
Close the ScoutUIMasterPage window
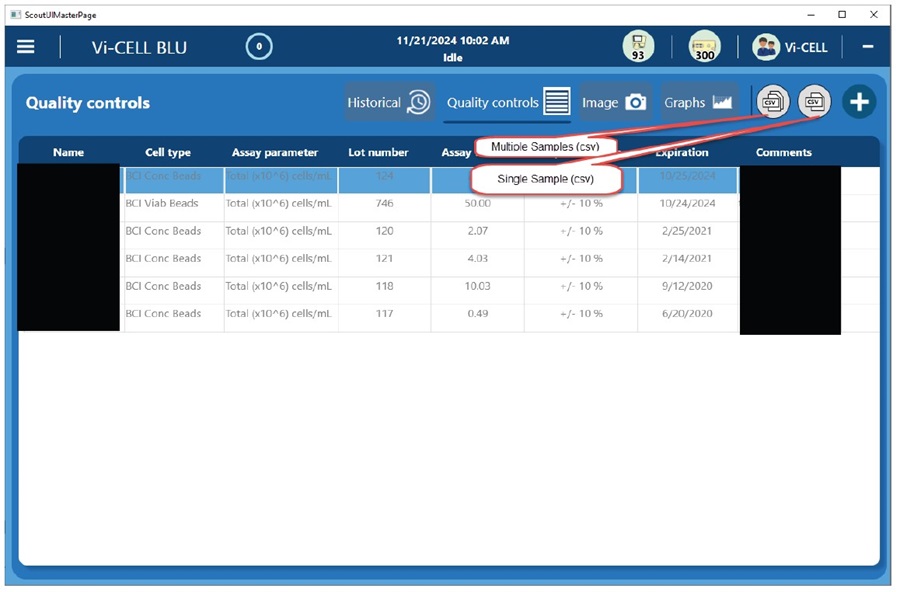874,15
